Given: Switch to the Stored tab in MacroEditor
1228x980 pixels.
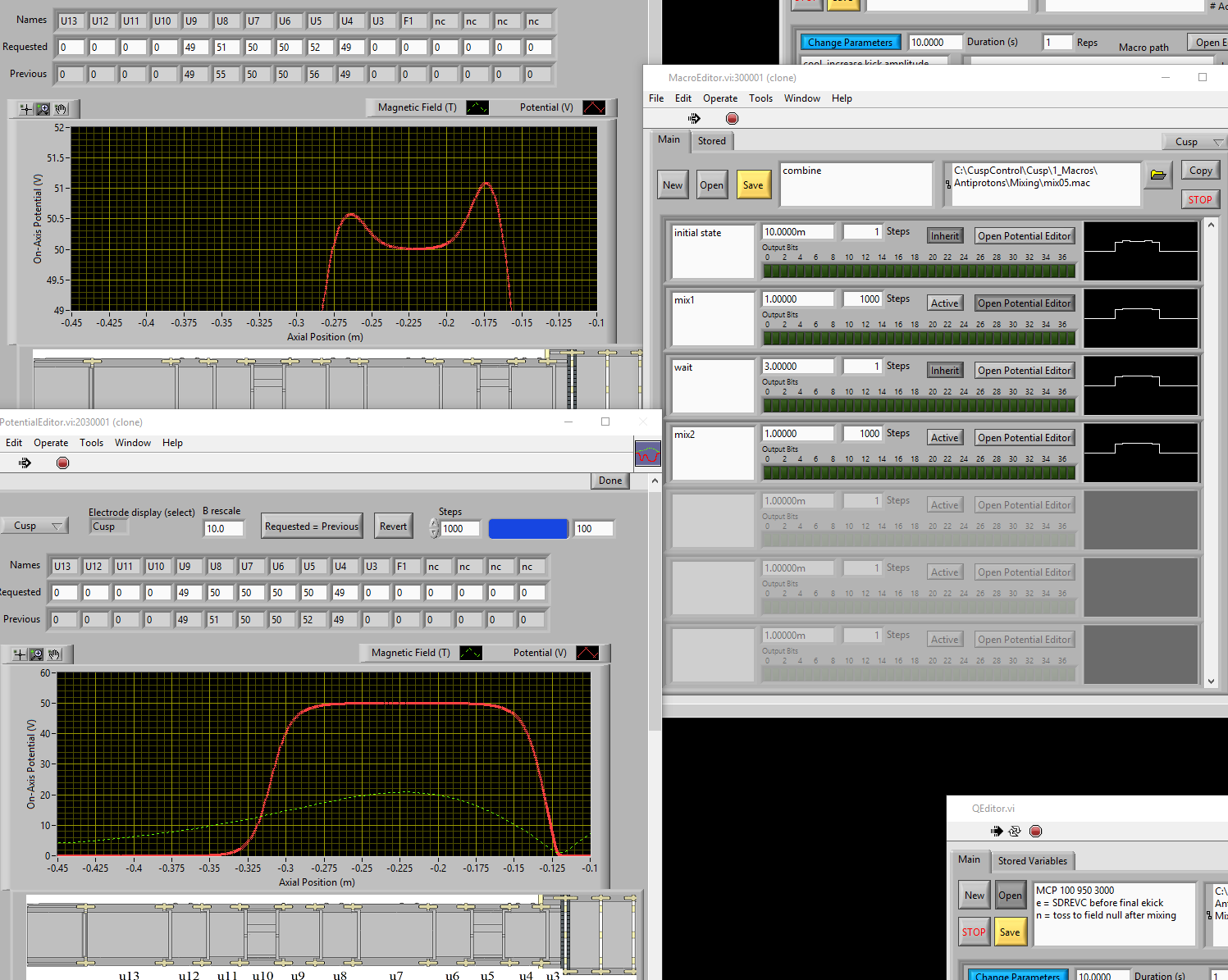Looking at the screenshot, I should click(x=711, y=141).
